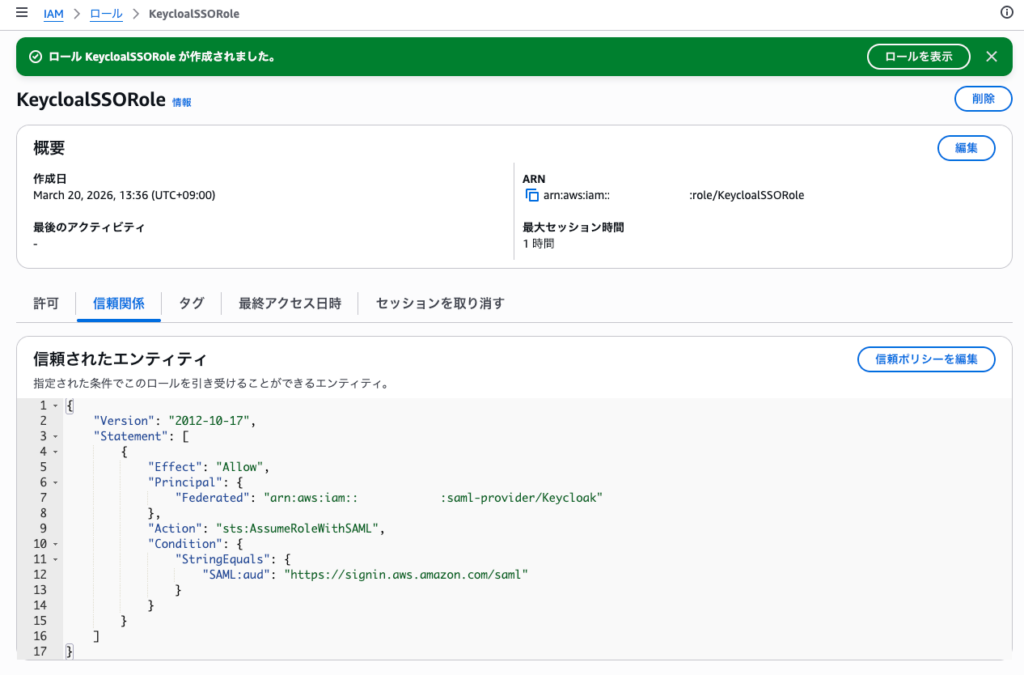The image size is (1024, 675).
Task: Select the 信頼関係 tab
Action: point(118,303)
